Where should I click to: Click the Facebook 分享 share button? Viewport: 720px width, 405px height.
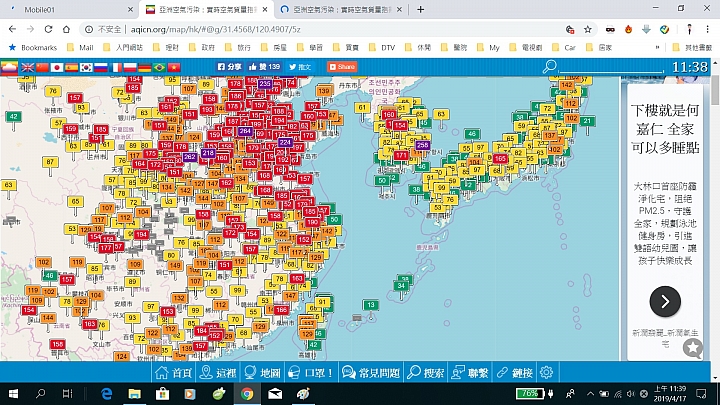pos(230,67)
